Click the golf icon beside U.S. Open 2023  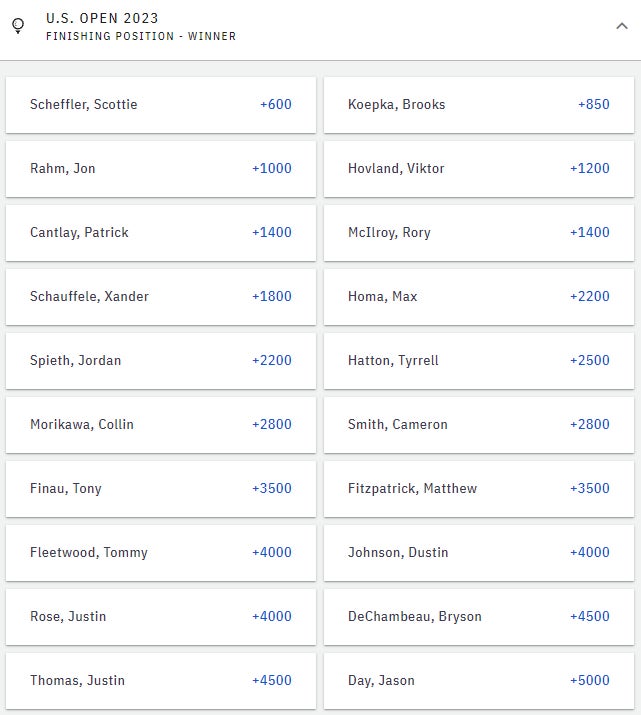pos(18,27)
